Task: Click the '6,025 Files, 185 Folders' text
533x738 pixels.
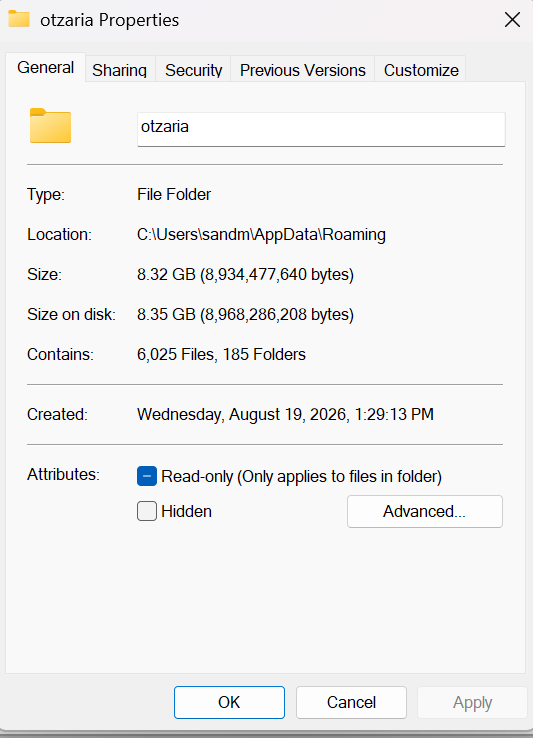Action: tap(221, 354)
